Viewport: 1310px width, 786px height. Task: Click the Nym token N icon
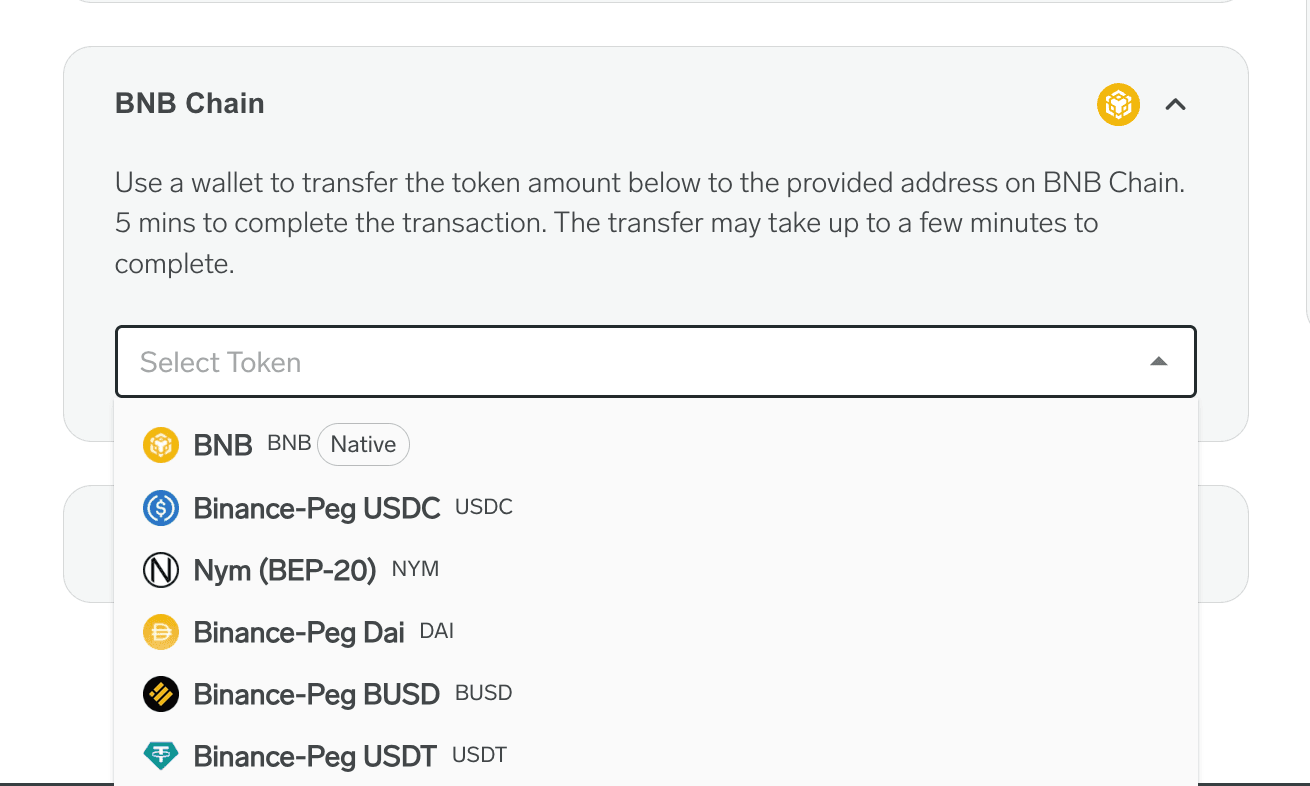(161, 570)
